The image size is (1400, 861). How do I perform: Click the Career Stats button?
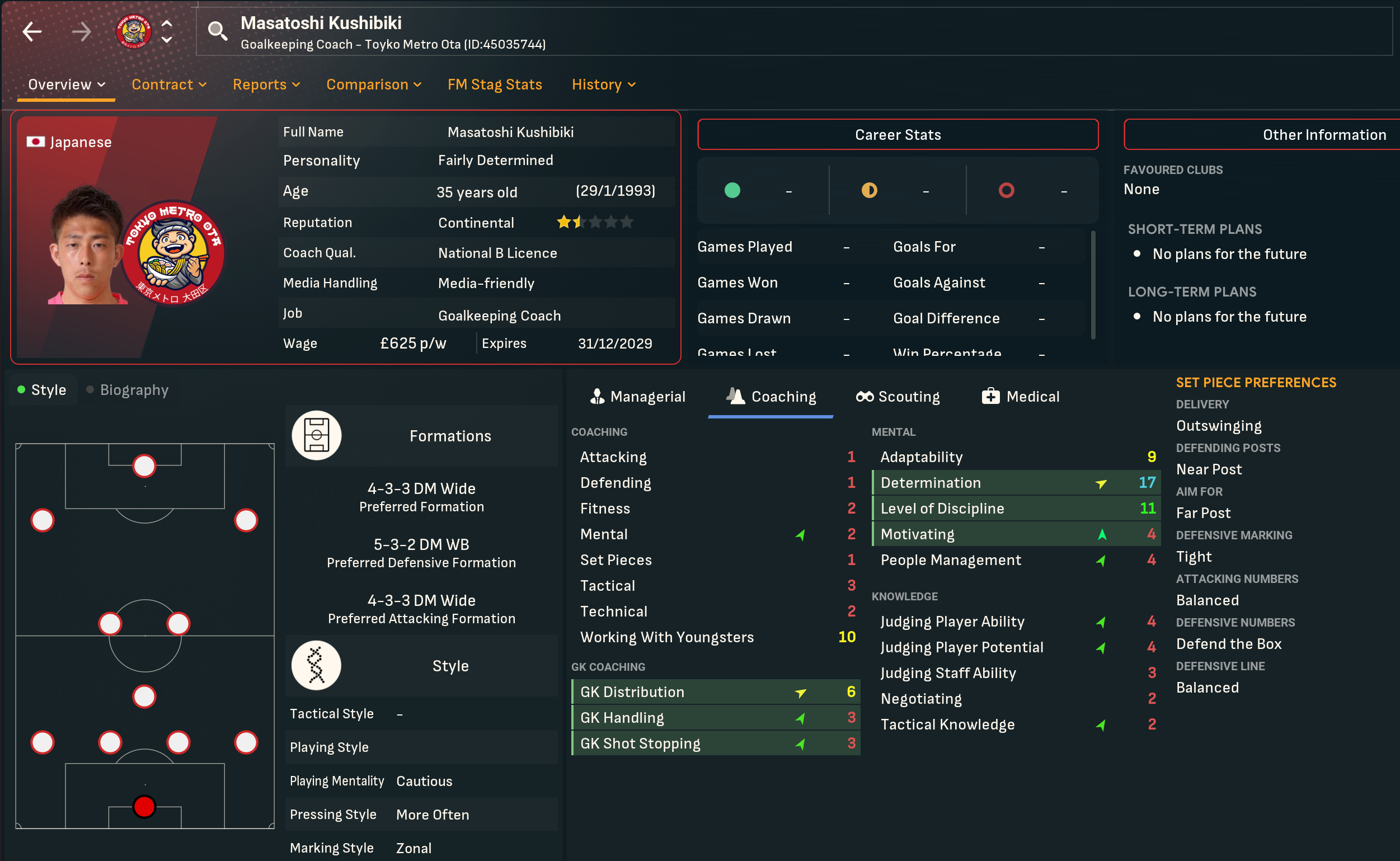[898, 135]
